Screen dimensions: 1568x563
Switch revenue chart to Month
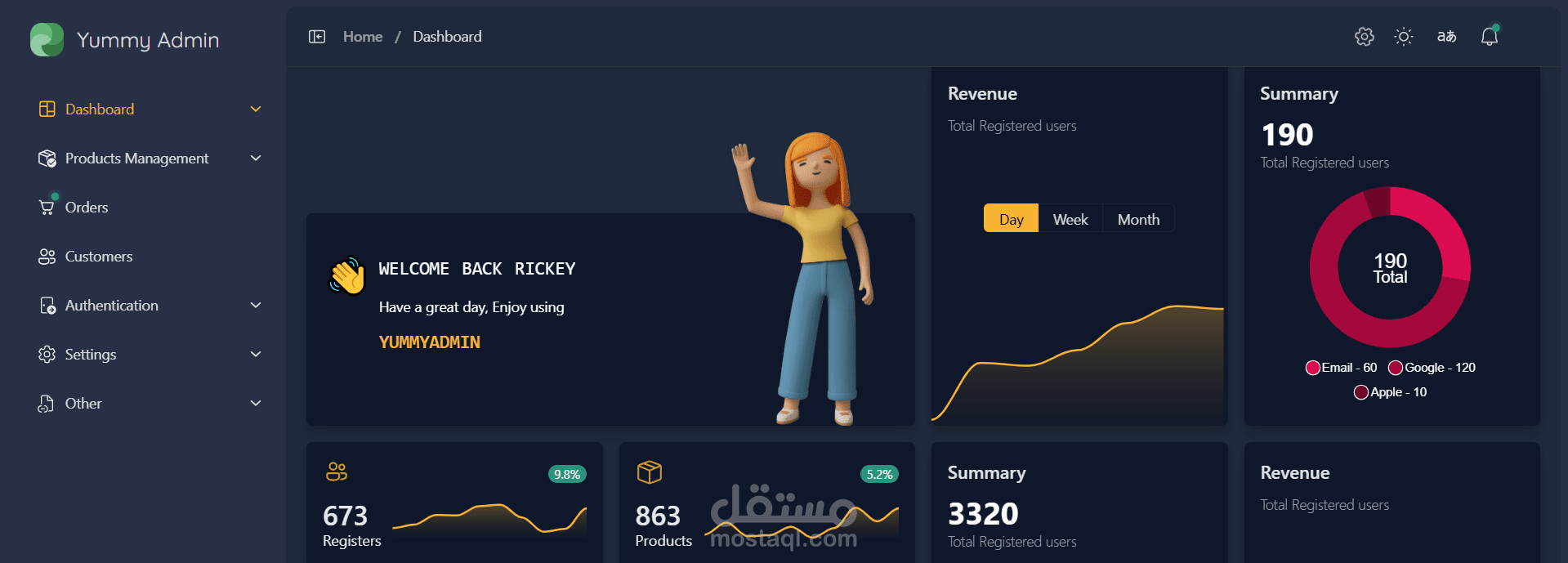(1138, 218)
